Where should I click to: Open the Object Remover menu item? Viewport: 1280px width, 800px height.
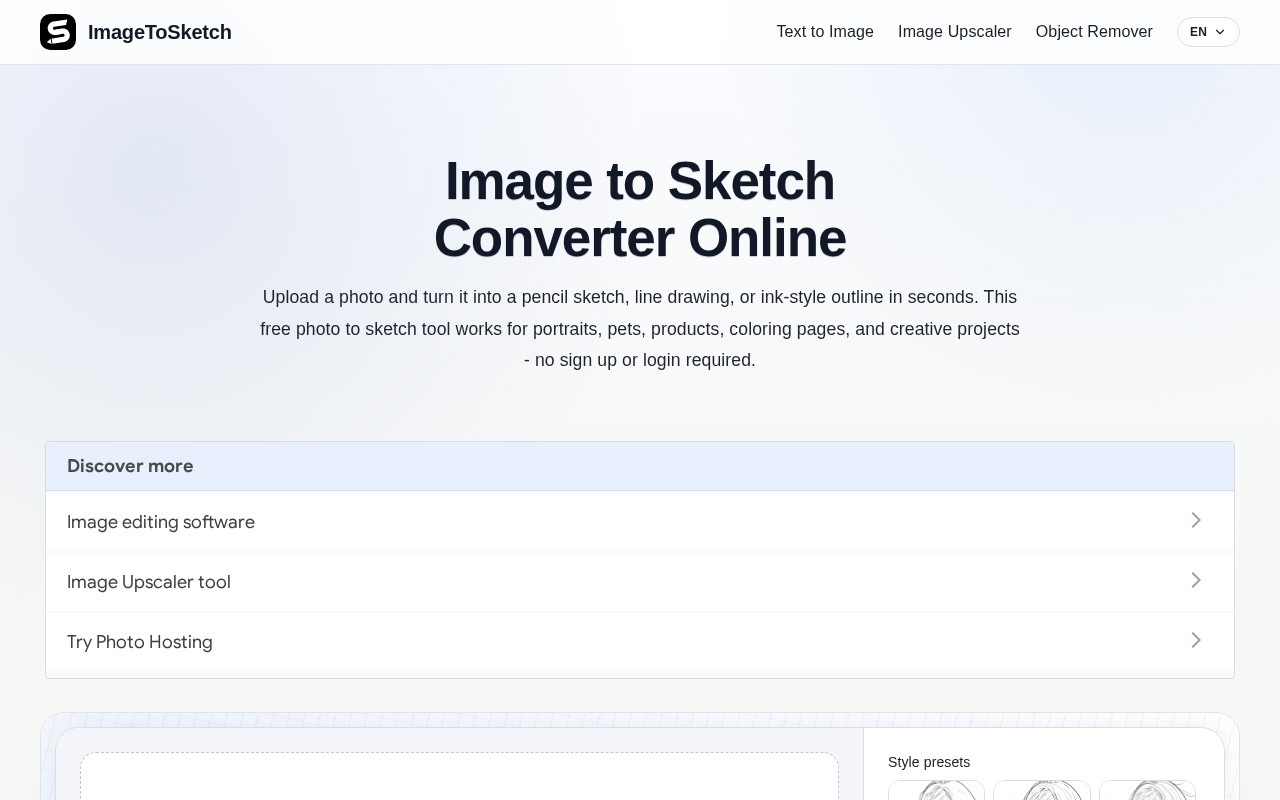[1094, 32]
